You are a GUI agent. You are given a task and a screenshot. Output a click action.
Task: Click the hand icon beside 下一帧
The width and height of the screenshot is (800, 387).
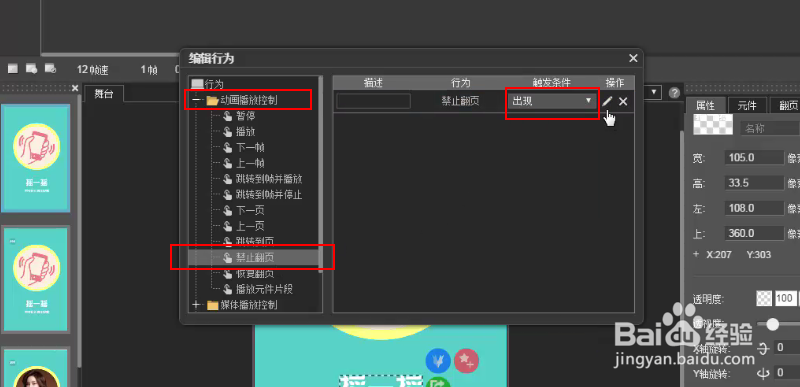point(228,148)
